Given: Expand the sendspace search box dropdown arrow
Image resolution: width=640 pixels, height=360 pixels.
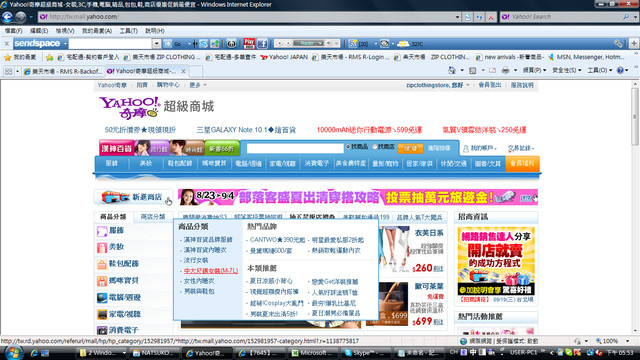Looking at the screenshot, I should coord(156,43).
